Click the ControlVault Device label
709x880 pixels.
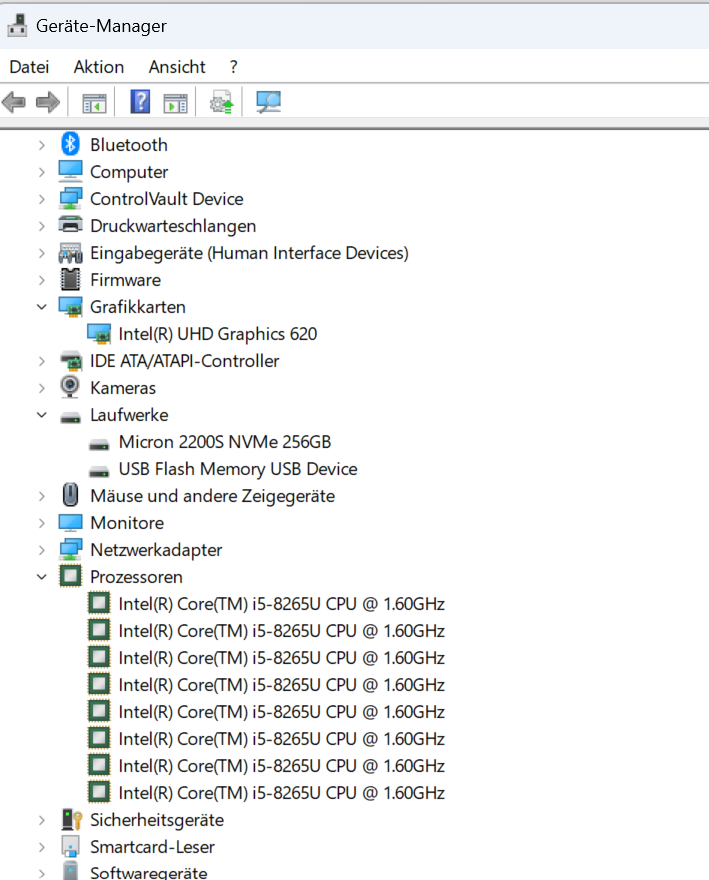[167, 199]
